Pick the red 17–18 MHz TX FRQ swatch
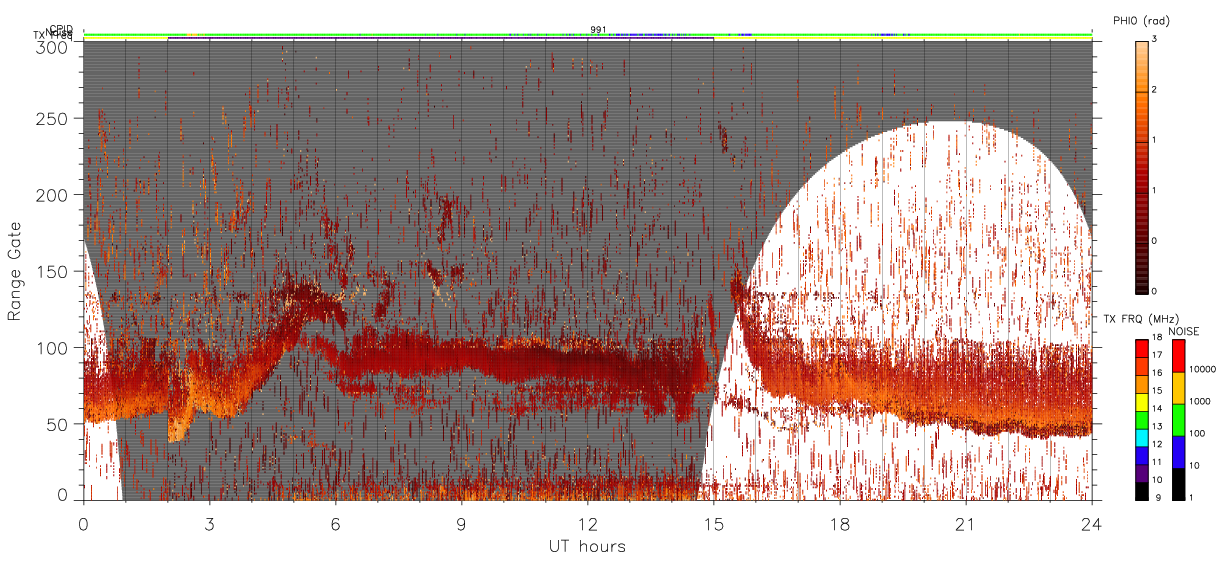Viewport: 1228px width, 567px height. (1141, 349)
